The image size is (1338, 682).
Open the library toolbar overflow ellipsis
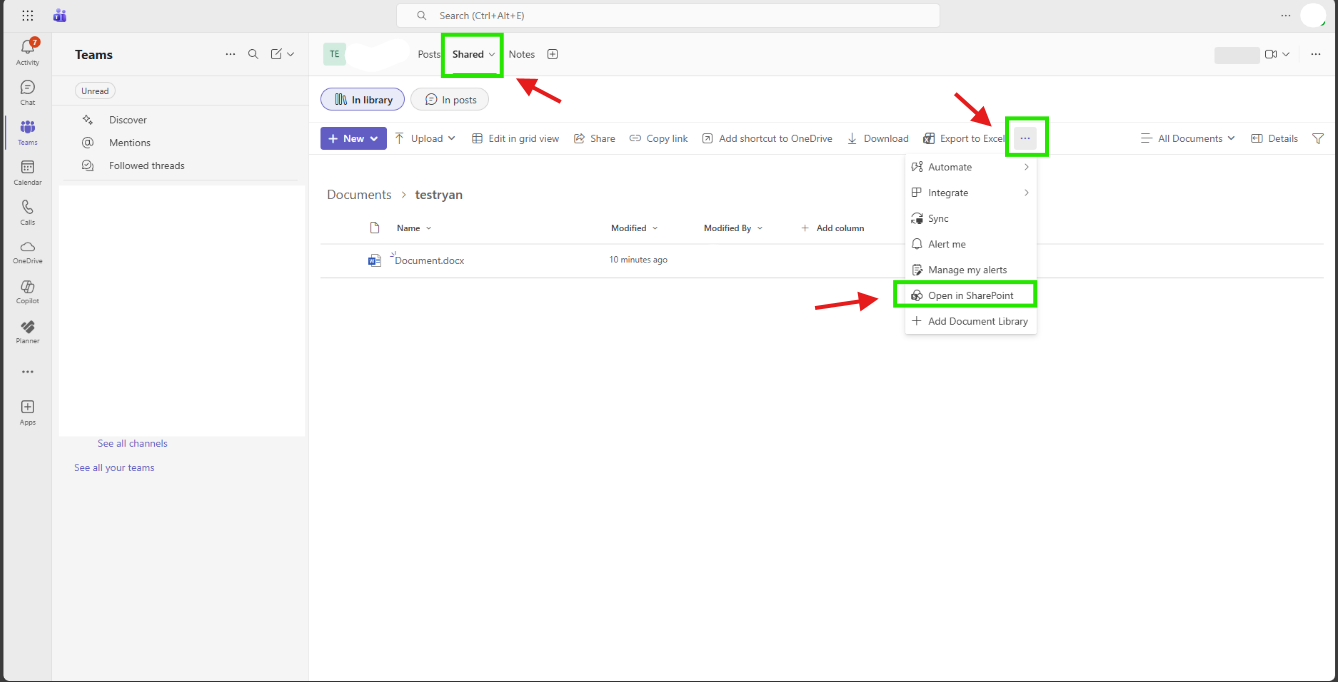coord(1025,138)
